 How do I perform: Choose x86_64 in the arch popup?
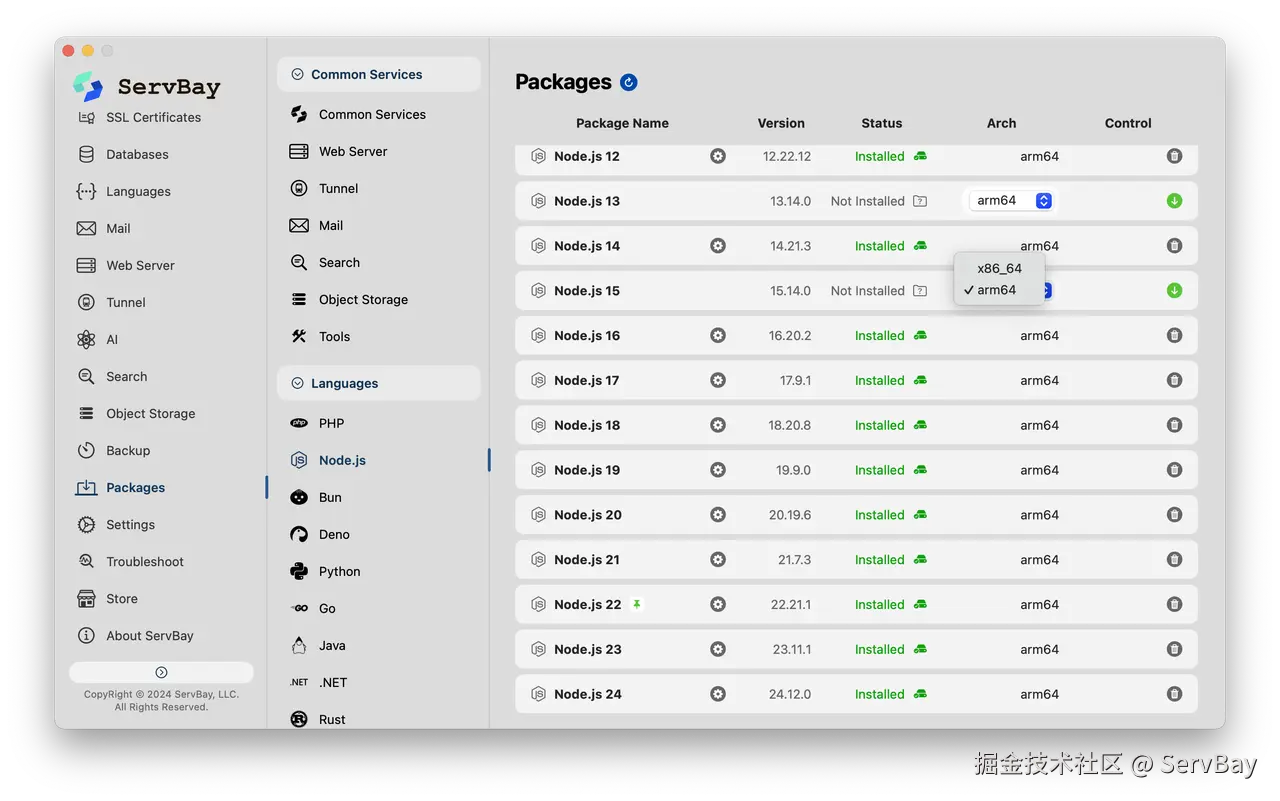[999, 268]
